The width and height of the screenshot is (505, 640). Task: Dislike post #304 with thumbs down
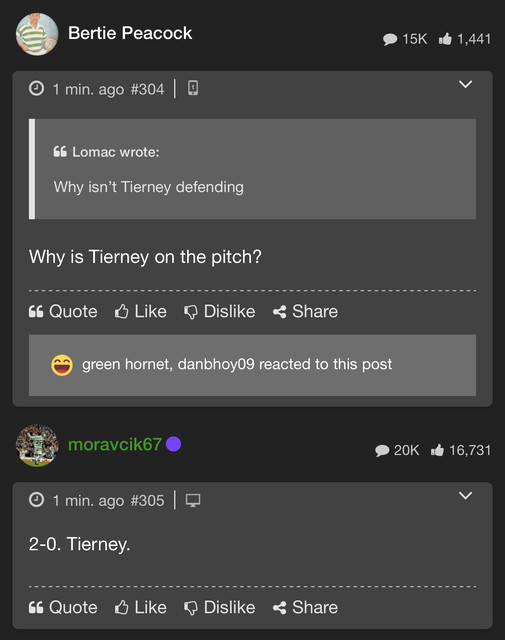coord(220,311)
